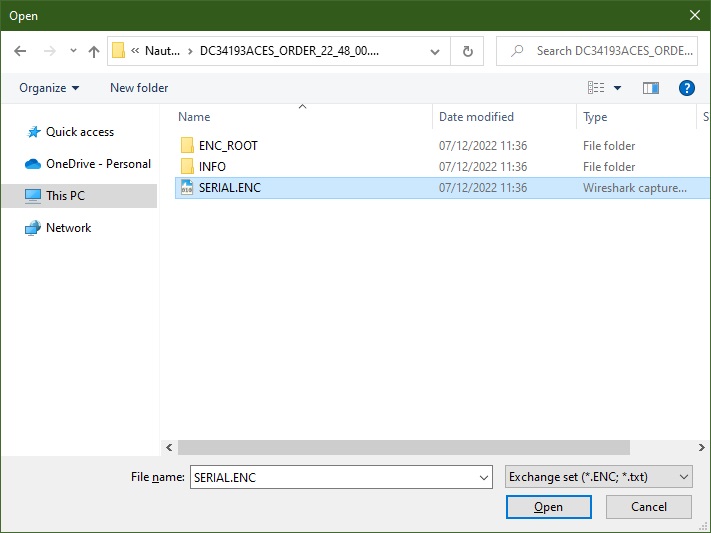Select Quick access in sidebar

click(80, 132)
